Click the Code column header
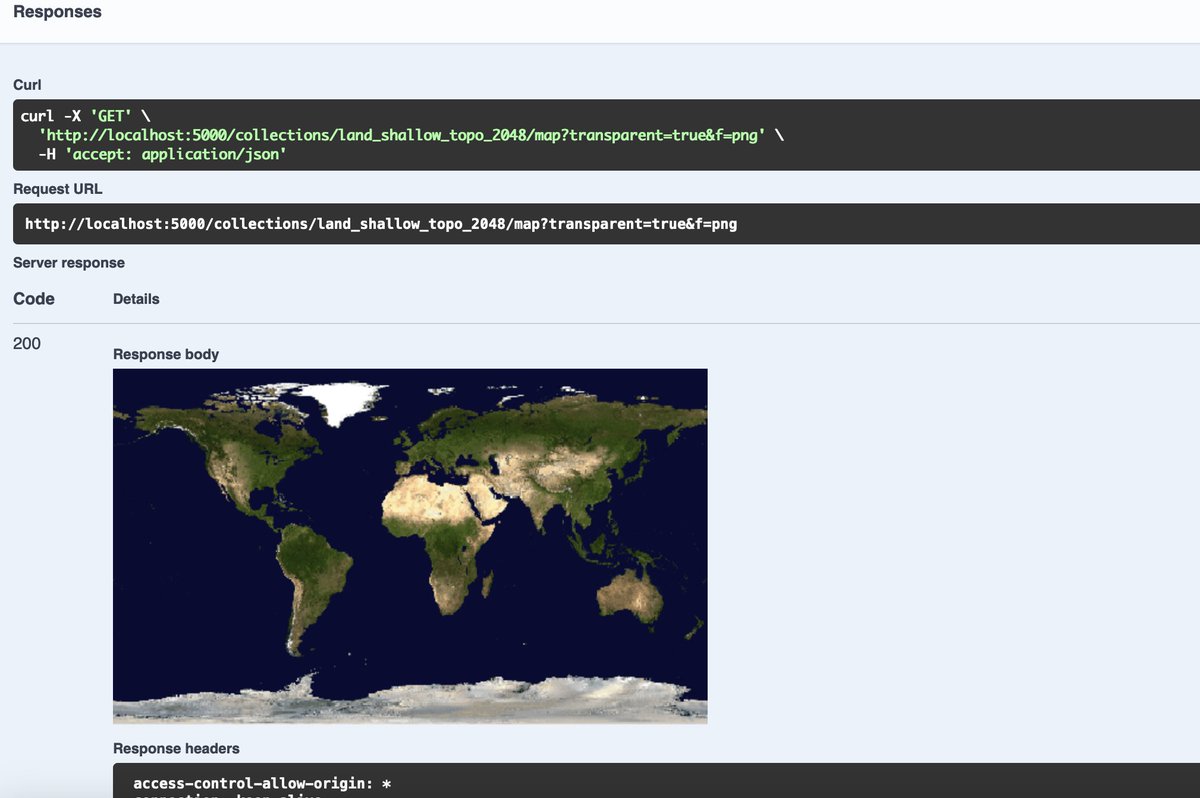 [33, 298]
